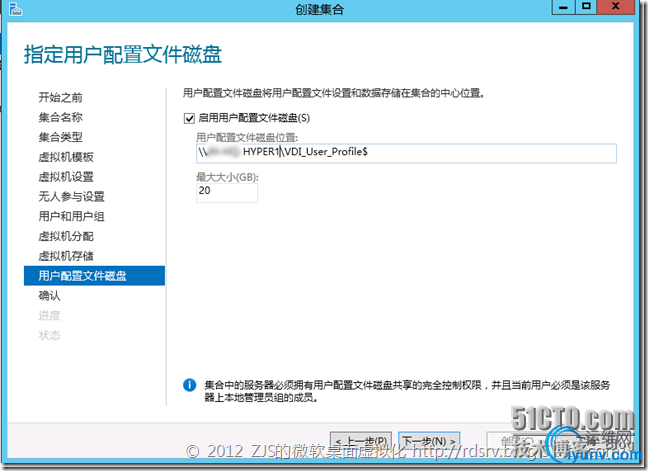
Task: Click the wizard icon in the title bar
Action: click(15, 9)
